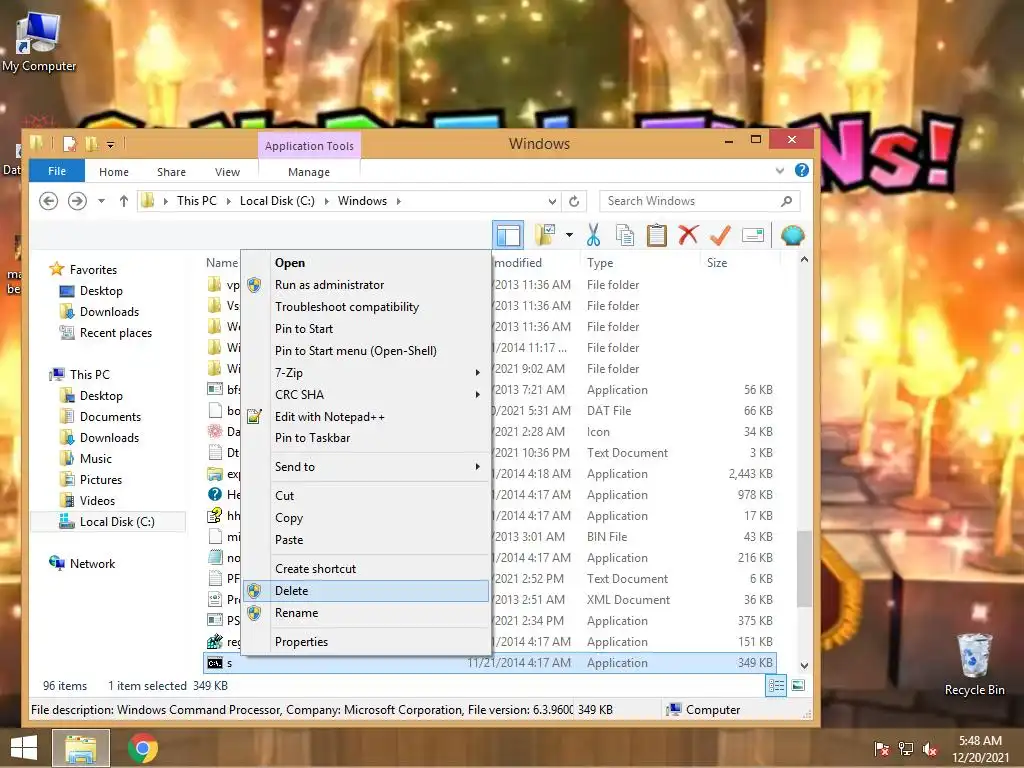This screenshot has width=1024, height=768.
Task: Open the recent locations dropdown arrow
Action: coord(101,200)
